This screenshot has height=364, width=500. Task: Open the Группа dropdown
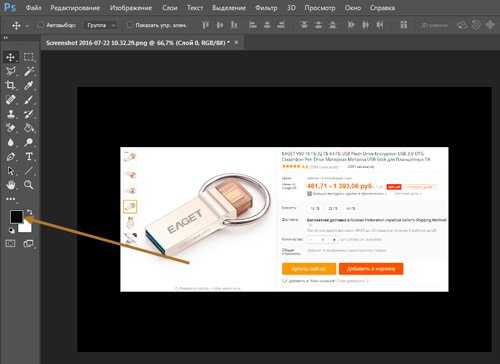(x=101, y=25)
